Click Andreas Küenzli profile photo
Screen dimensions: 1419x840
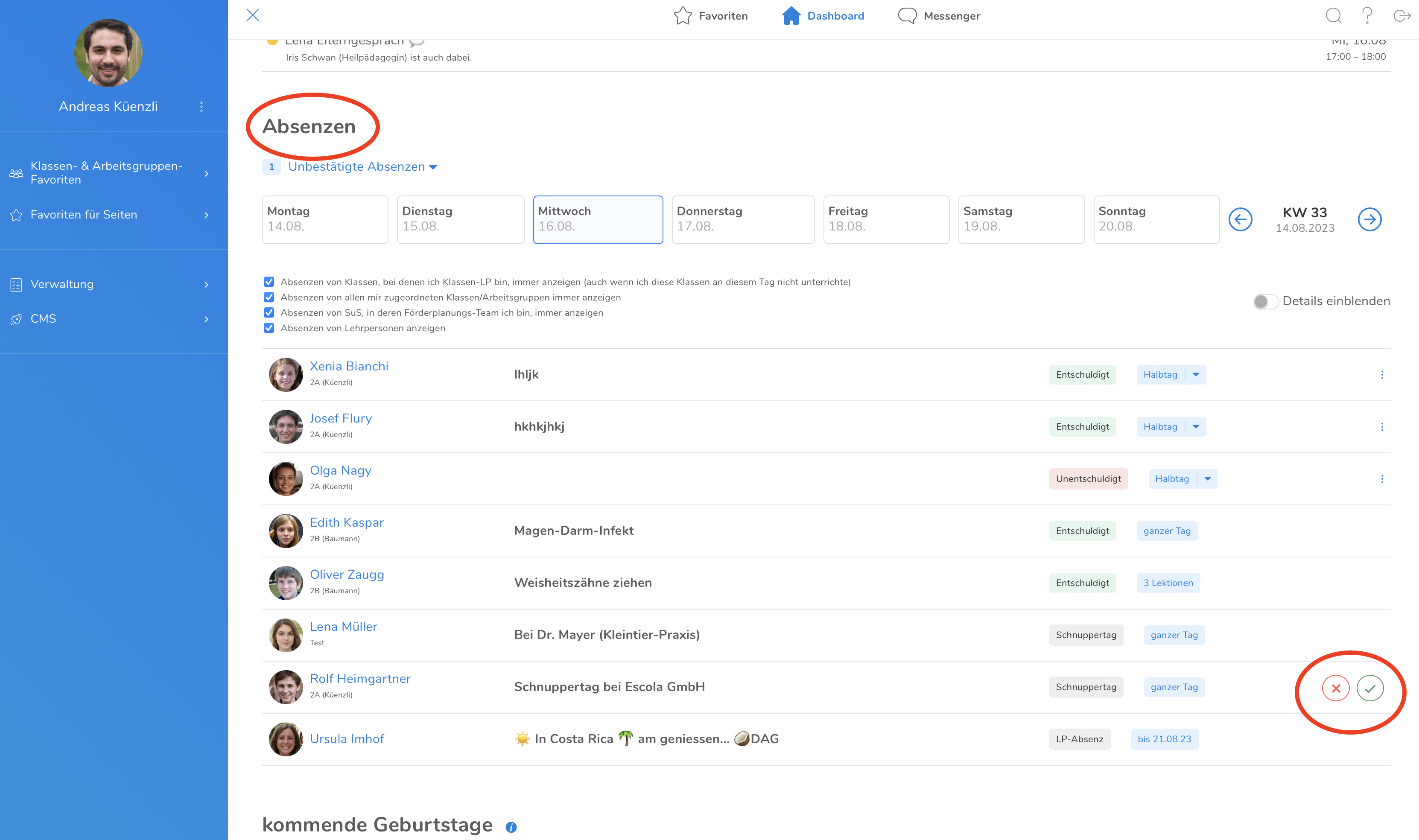click(108, 52)
